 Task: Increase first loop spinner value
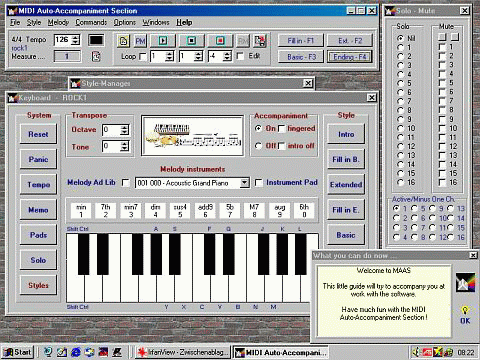pyautogui.click(x=170, y=53)
